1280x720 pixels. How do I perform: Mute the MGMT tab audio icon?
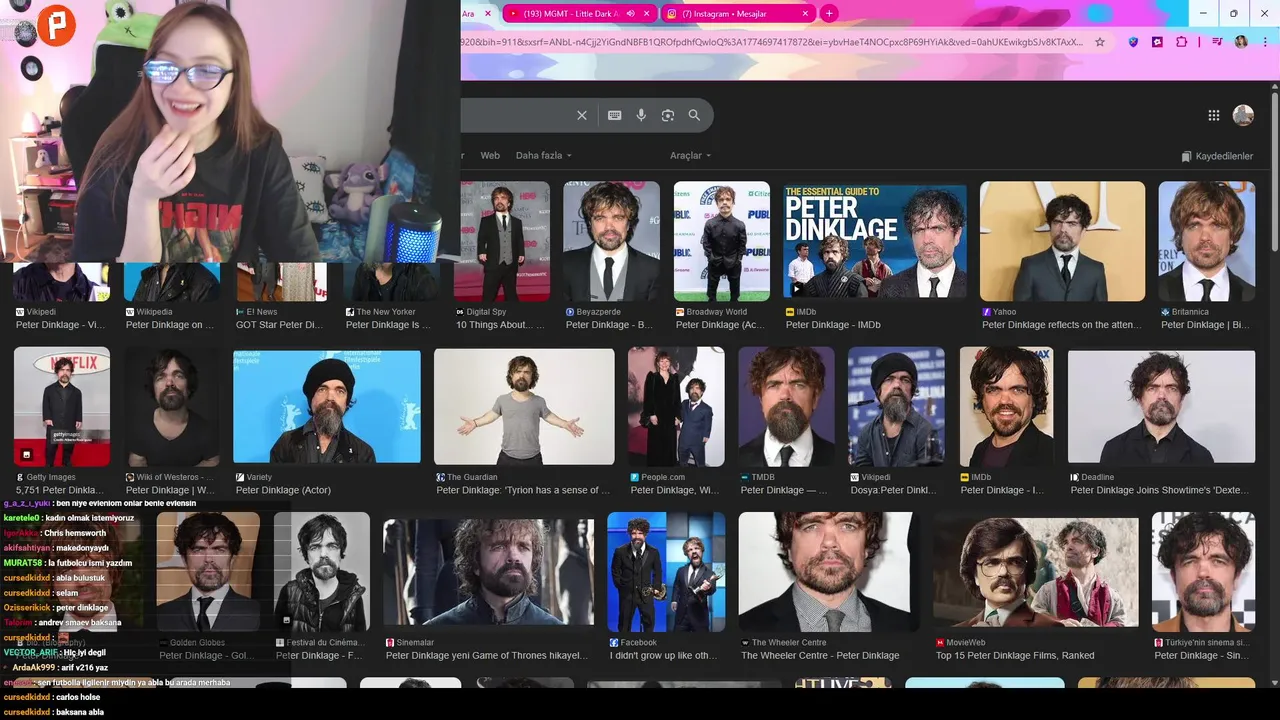[x=631, y=13]
